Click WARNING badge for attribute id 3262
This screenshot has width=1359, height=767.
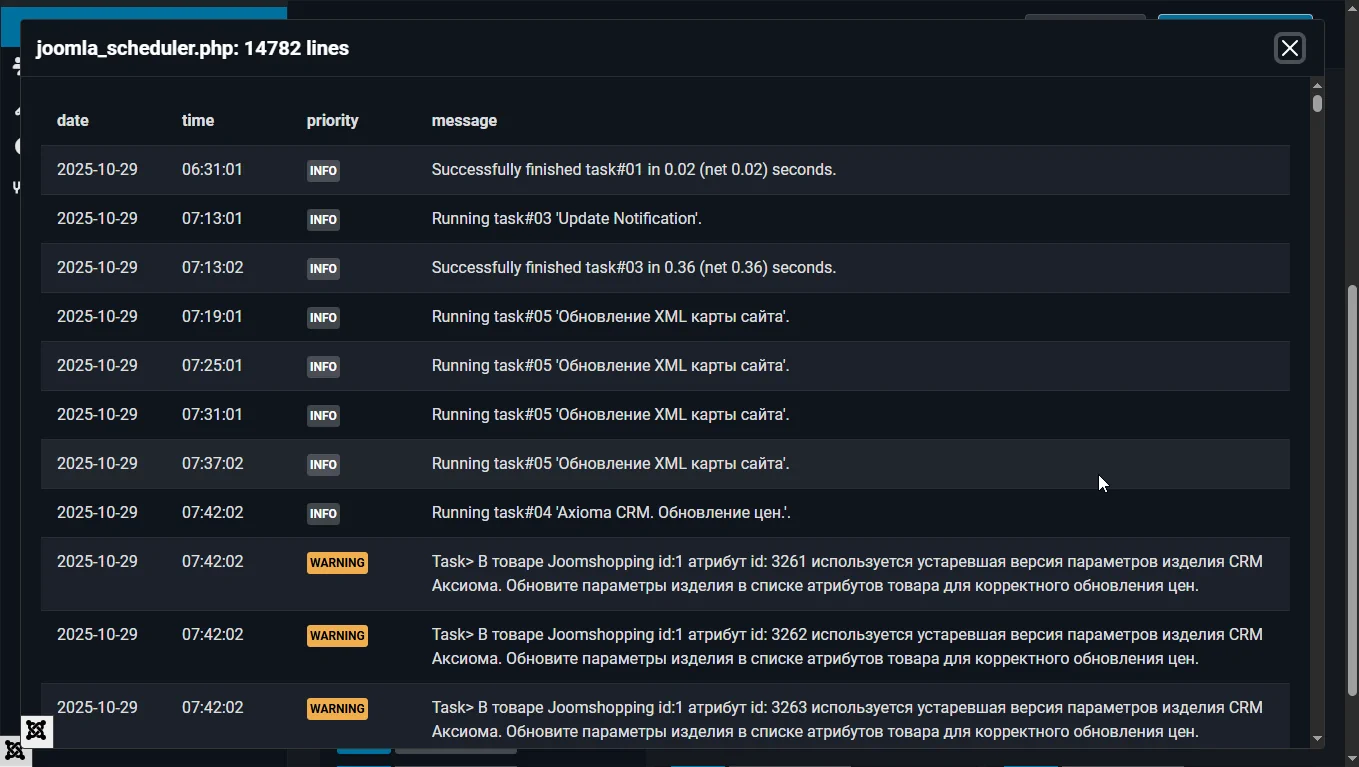[337, 636]
